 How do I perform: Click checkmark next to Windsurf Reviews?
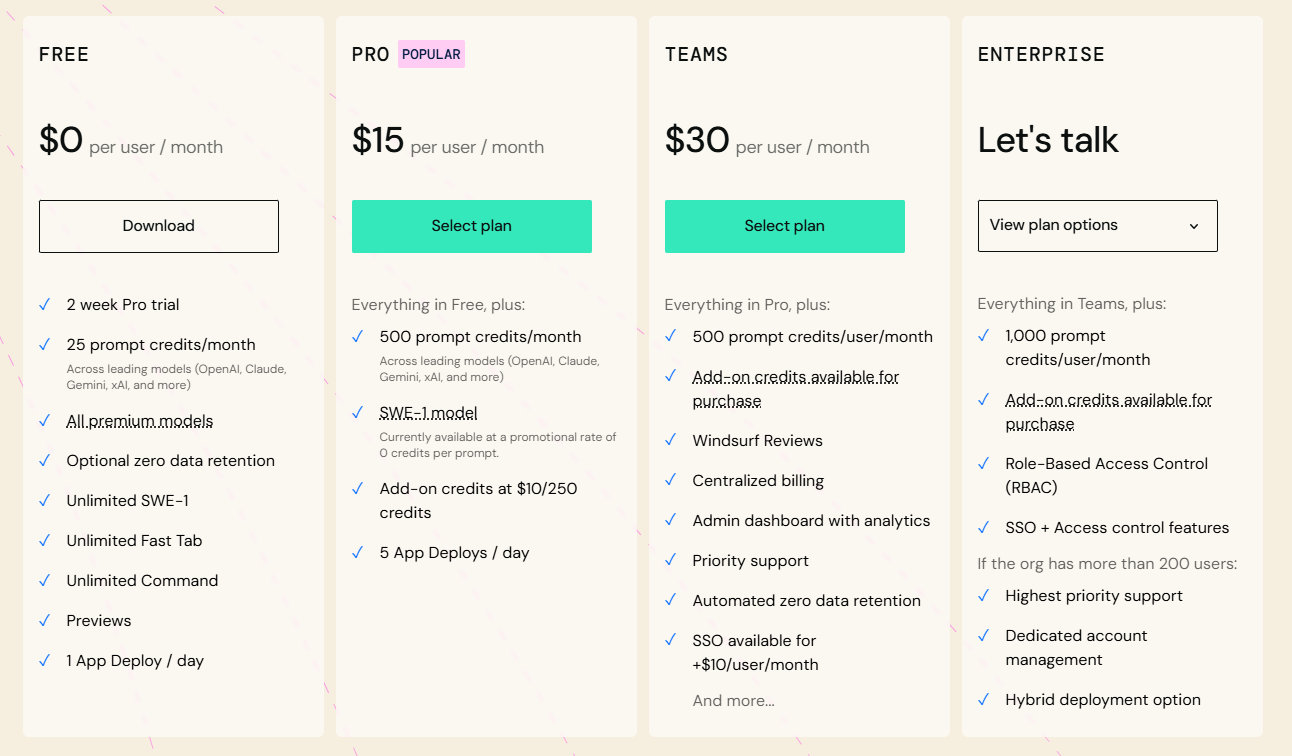(x=670, y=440)
